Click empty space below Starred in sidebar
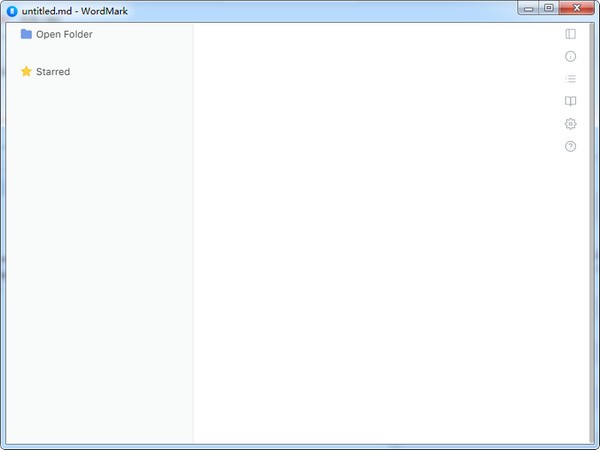This screenshot has height=450, width=600. click(x=99, y=260)
